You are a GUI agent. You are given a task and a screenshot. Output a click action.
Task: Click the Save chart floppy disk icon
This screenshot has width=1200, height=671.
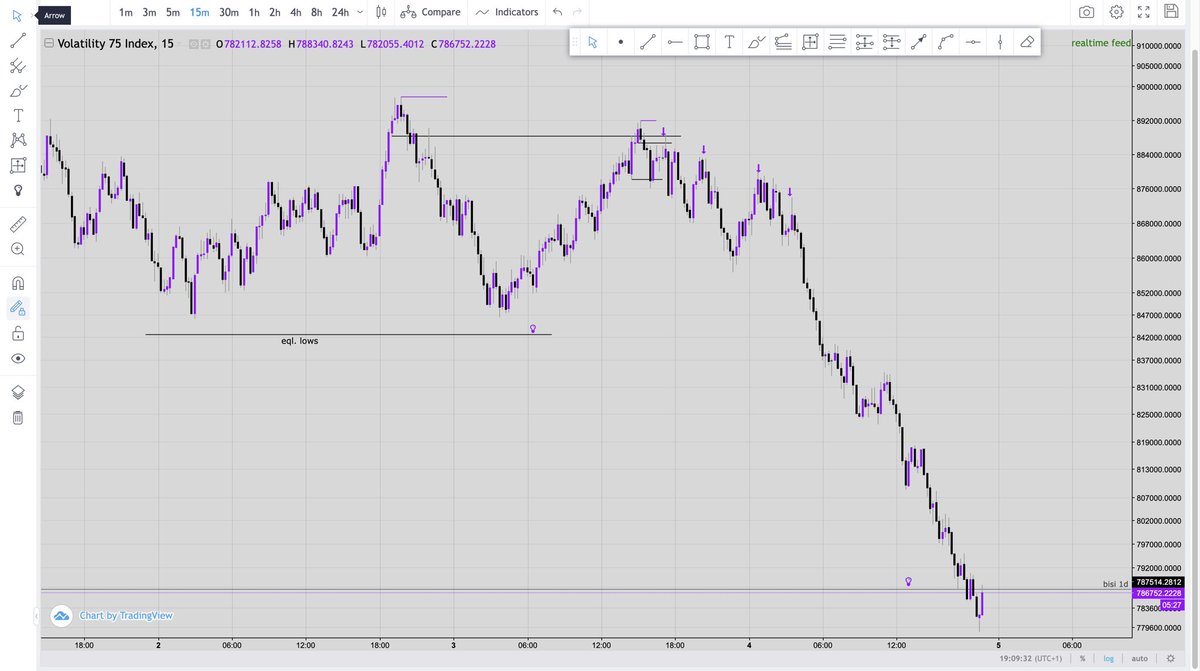click(1171, 12)
